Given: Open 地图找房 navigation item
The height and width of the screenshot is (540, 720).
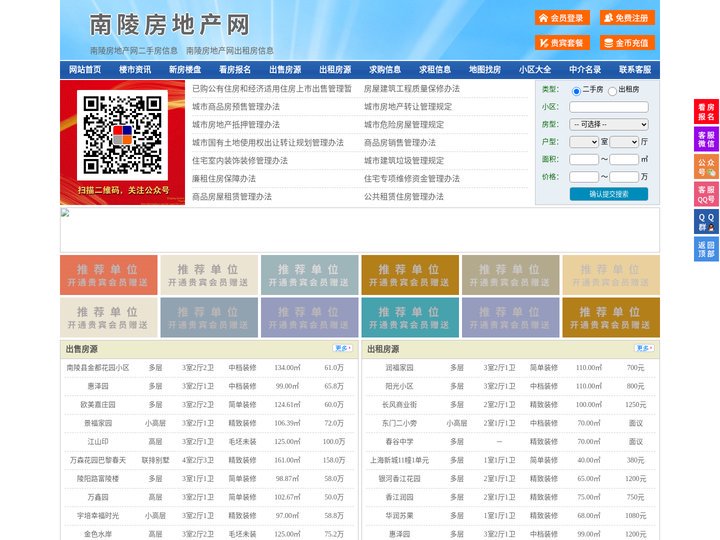Looking at the screenshot, I should click(485, 70).
